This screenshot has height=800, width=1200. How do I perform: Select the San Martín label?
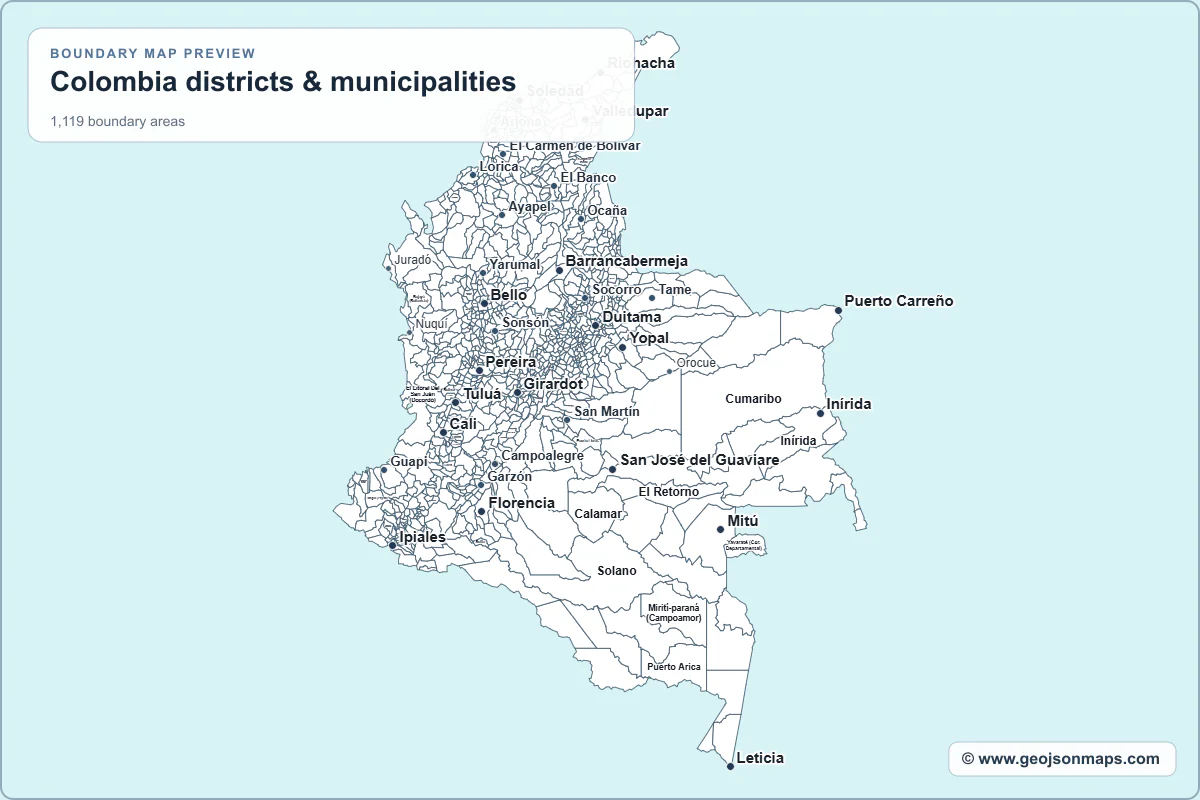[x=606, y=412]
